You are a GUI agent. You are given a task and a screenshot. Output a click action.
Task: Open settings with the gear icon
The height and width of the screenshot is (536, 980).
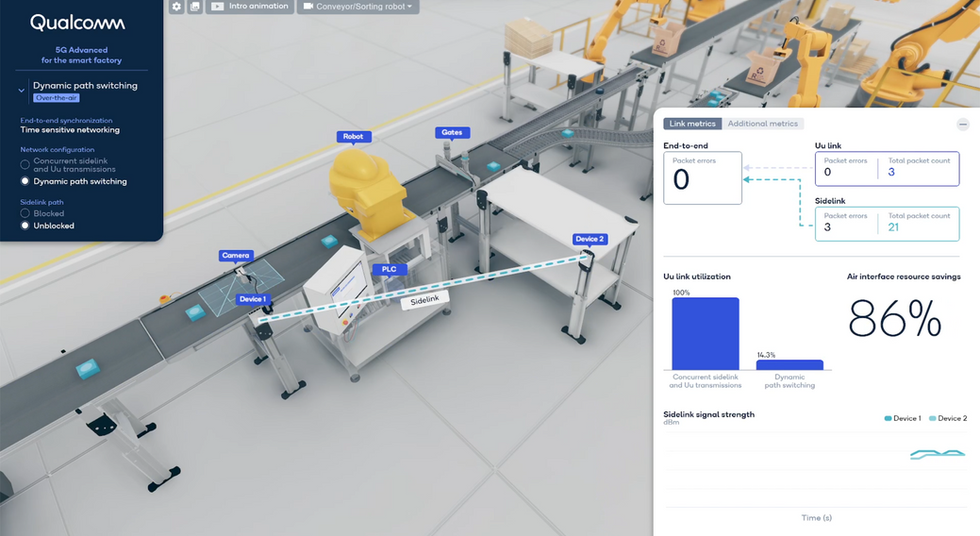point(177,6)
